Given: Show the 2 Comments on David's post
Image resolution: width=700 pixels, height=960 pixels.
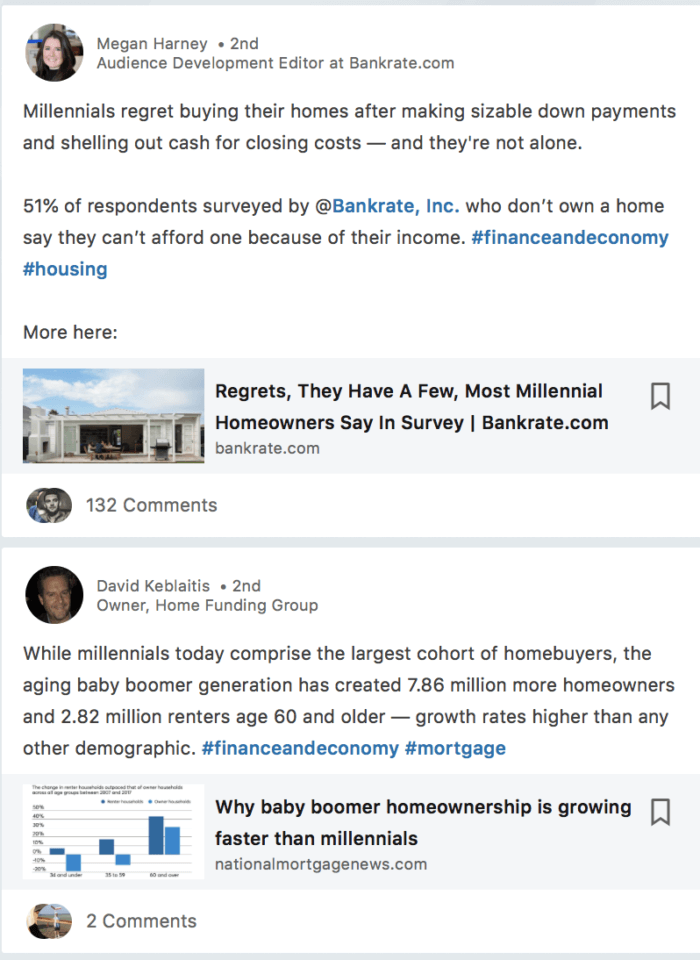Looking at the screenshot, I should coord(141,921).
